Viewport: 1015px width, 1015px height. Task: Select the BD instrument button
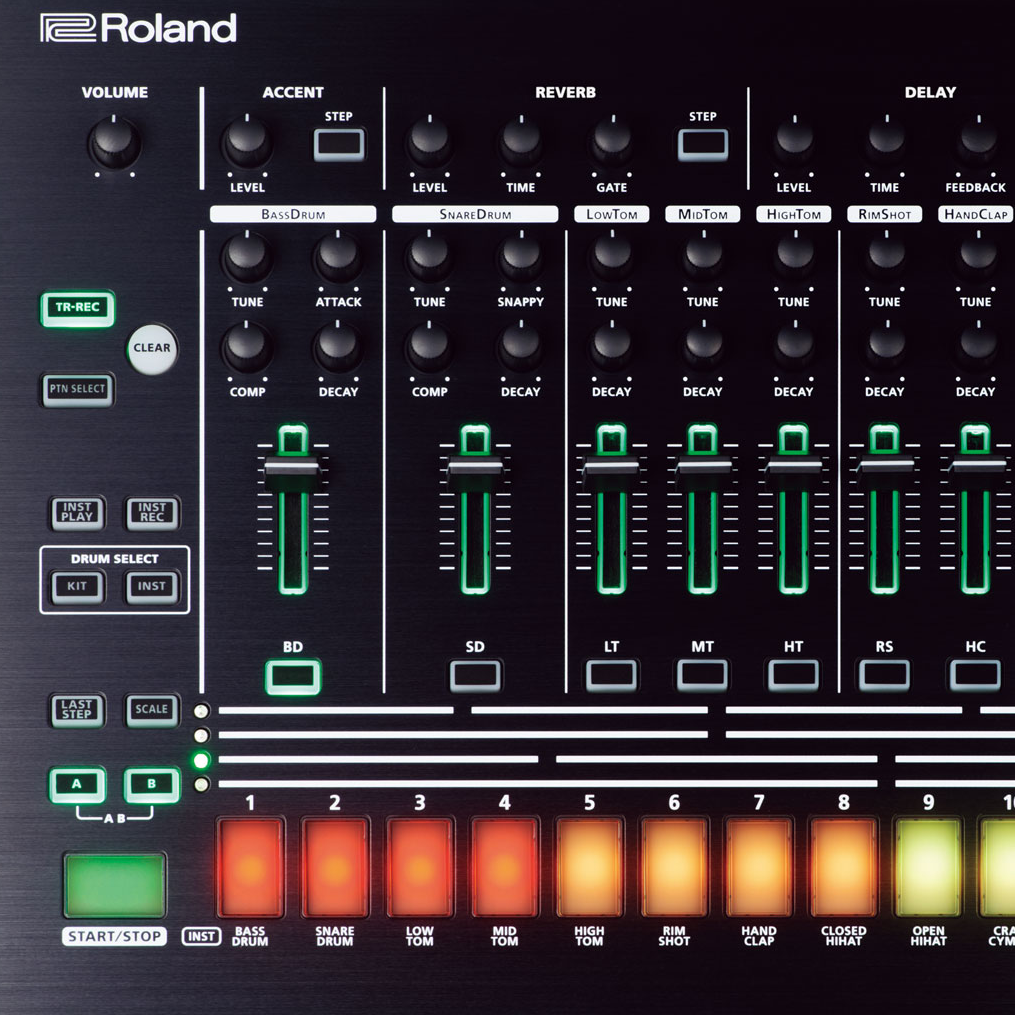coord(293,677)
